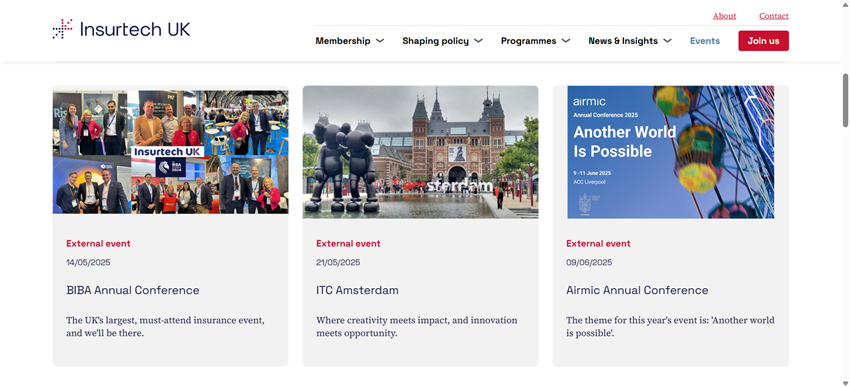Open the Programmes menu item
This screenshot has height=387, width=850.
click(x=529, y=41)
